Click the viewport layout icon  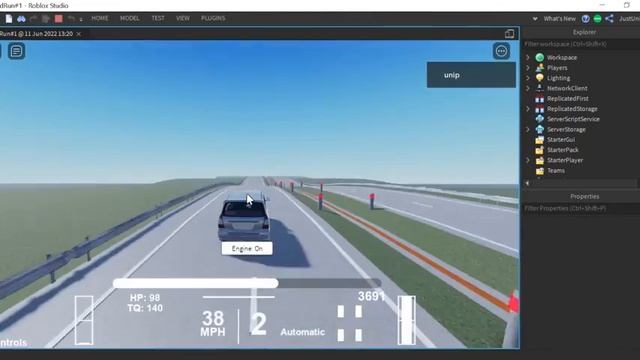(509, 34)
